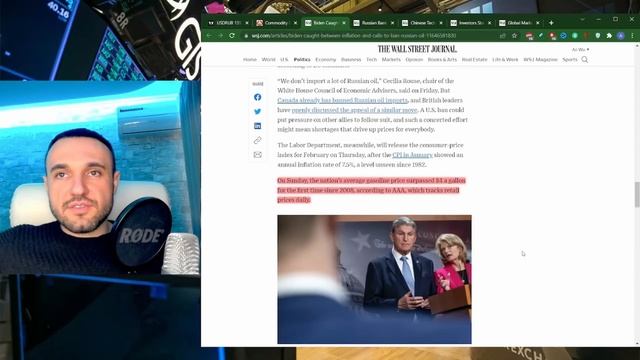This screenshot has height=360, width=640.
Task: Expand the account dropdown at the top right
Action: point(580,49)
